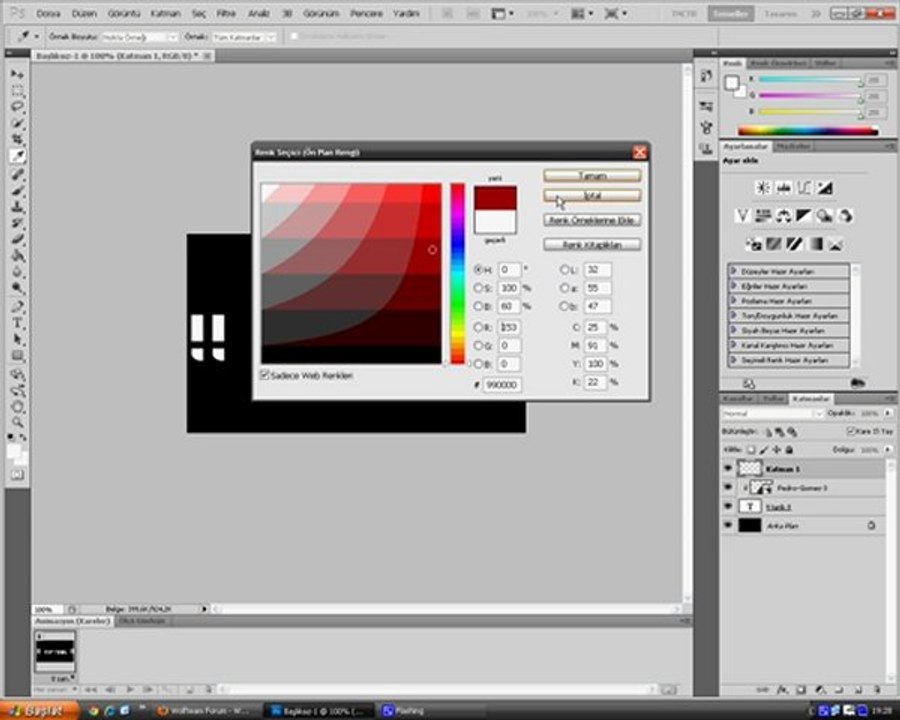Click the animation frame thumbnail
900x720 pixels.
tap(55, 652)
